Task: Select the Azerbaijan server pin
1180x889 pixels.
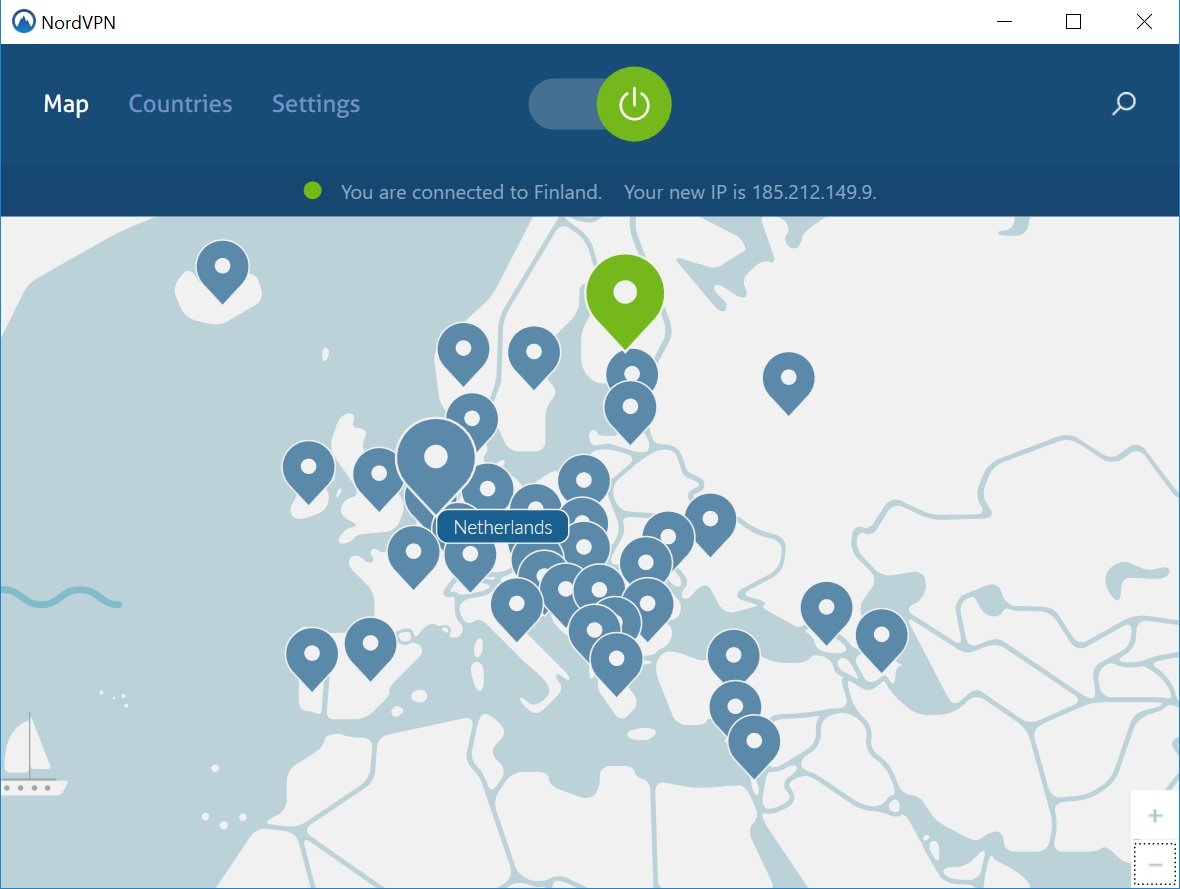Action: (x=881, y=640)
